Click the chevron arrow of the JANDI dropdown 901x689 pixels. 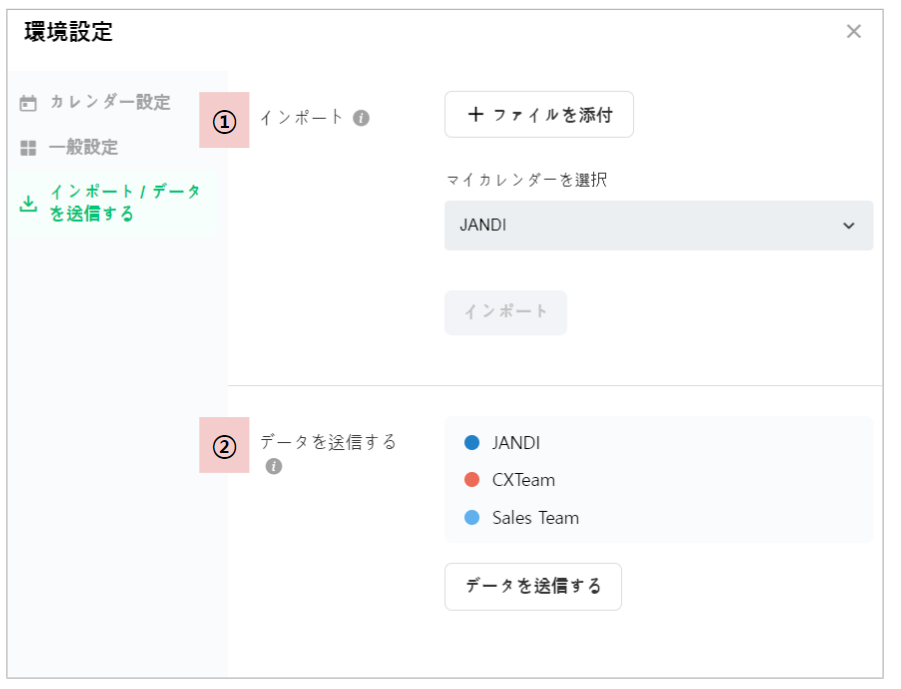coord(849,225)
